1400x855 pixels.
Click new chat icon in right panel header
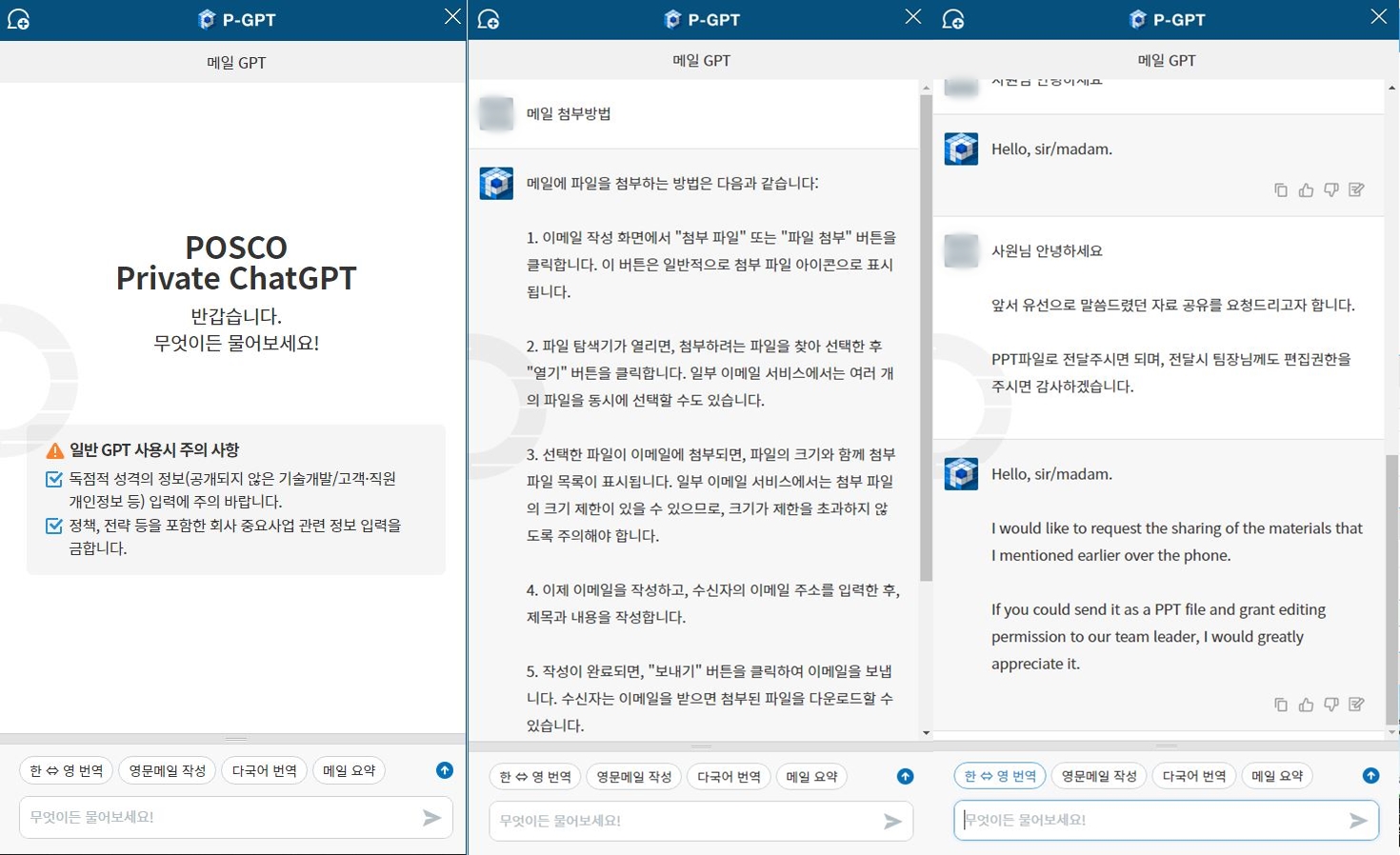pyautogui.click(x=953, y=19)
